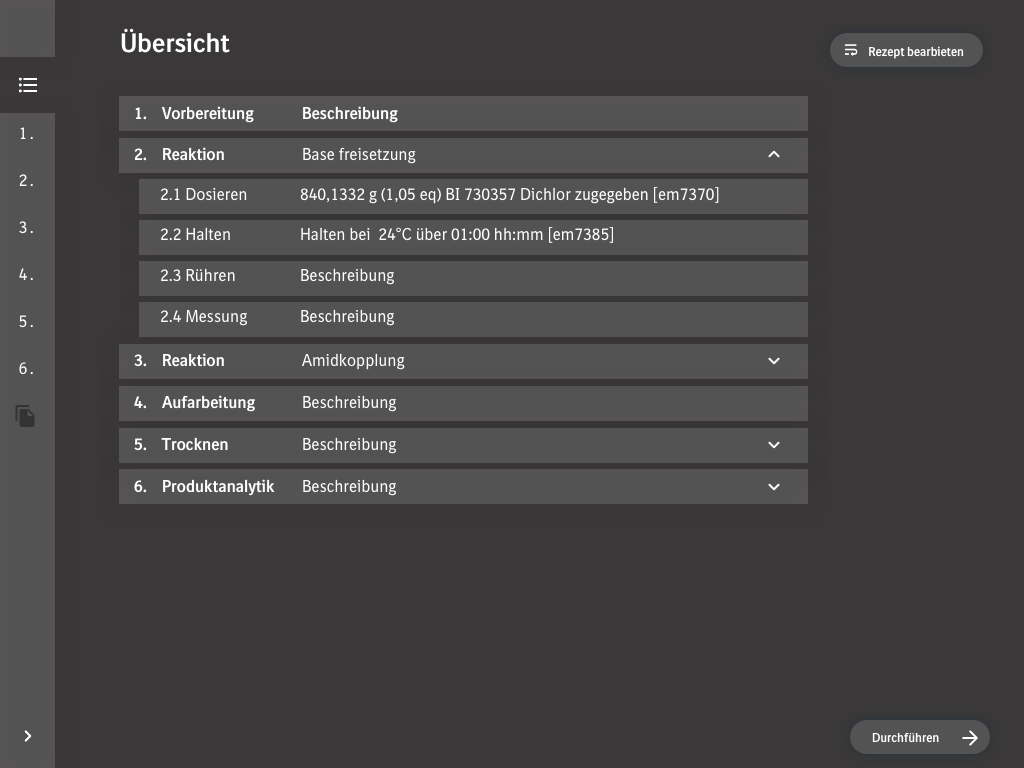Select the 4. Aufarbeitung row
Image resolution: width=1024 pixels, height=768 pixels.
462,403
